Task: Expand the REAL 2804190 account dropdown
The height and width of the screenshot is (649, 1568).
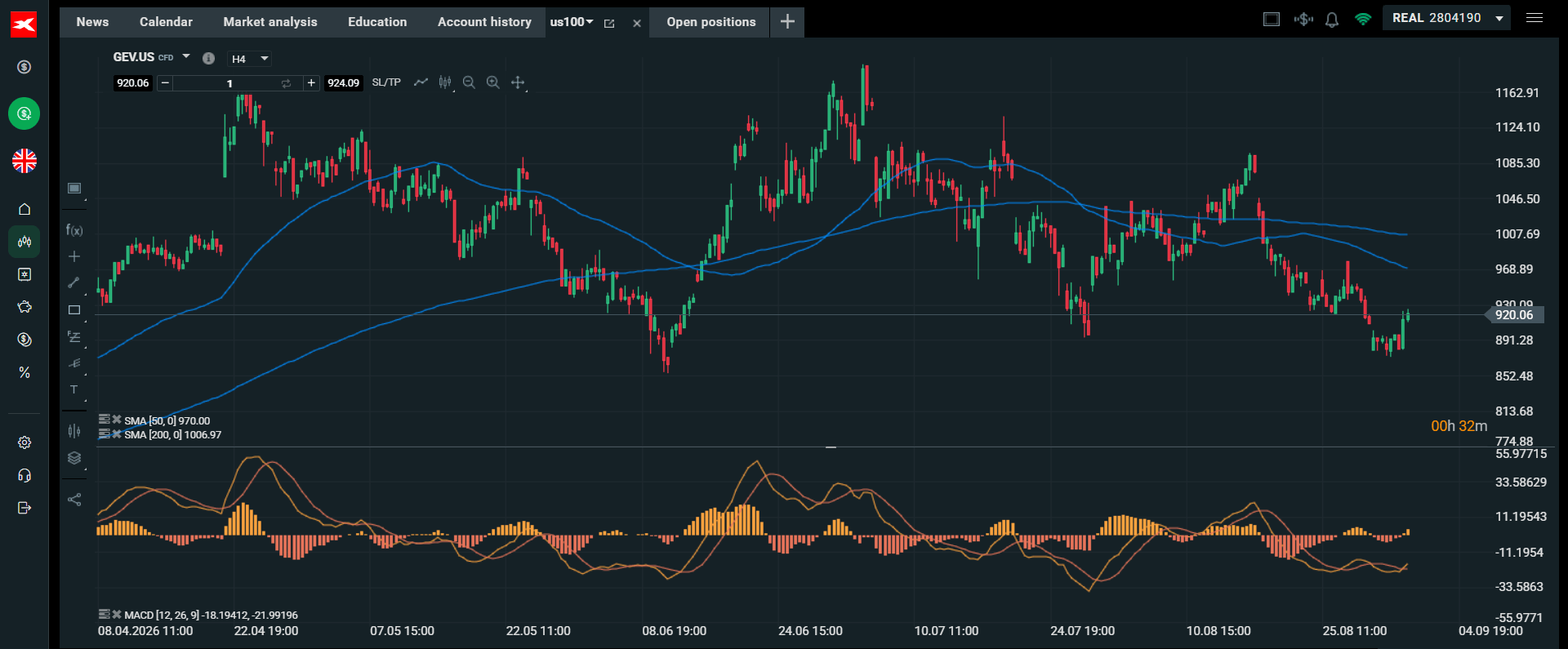Action: (1446, 18)
